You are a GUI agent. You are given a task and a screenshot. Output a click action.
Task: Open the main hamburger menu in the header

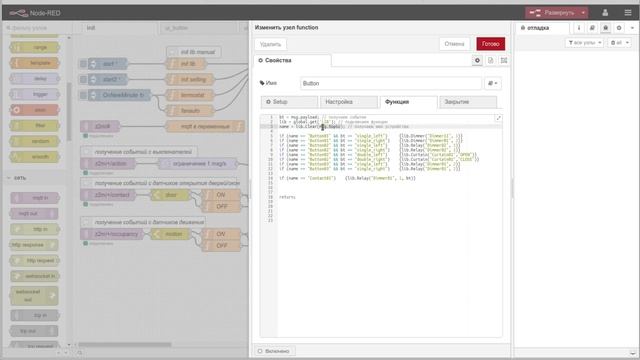[628, 13]
